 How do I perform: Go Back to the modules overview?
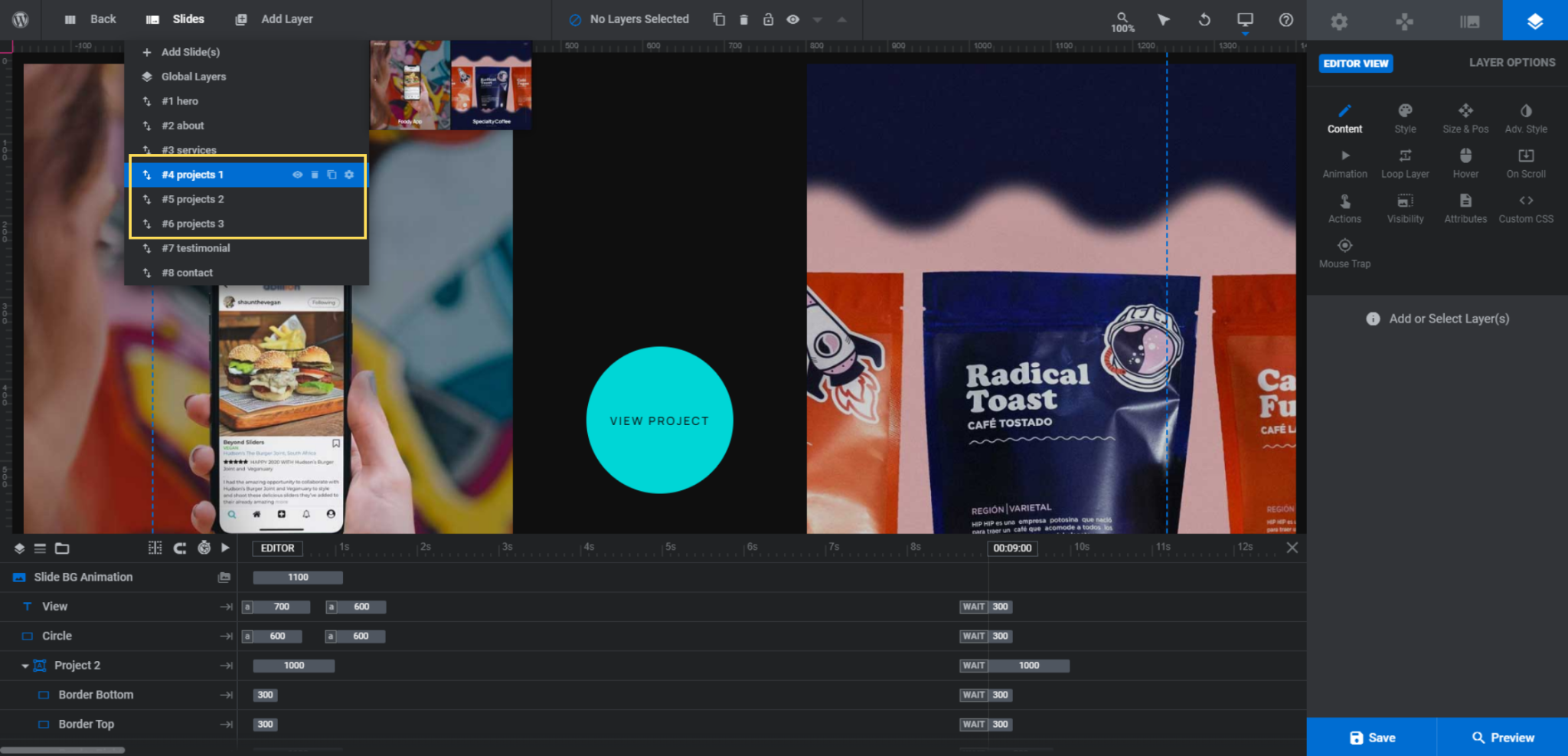coord(90,19)
